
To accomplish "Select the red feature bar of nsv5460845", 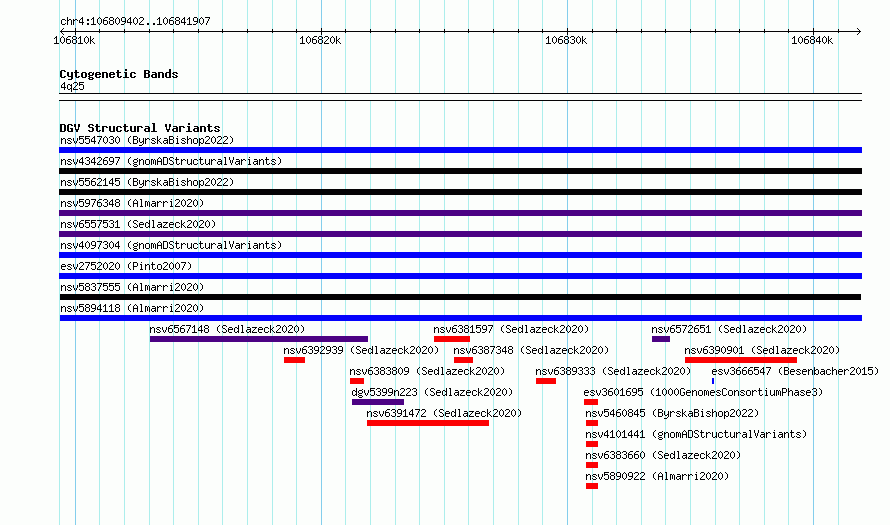I will pyautogui.click(x=592, y=423).
